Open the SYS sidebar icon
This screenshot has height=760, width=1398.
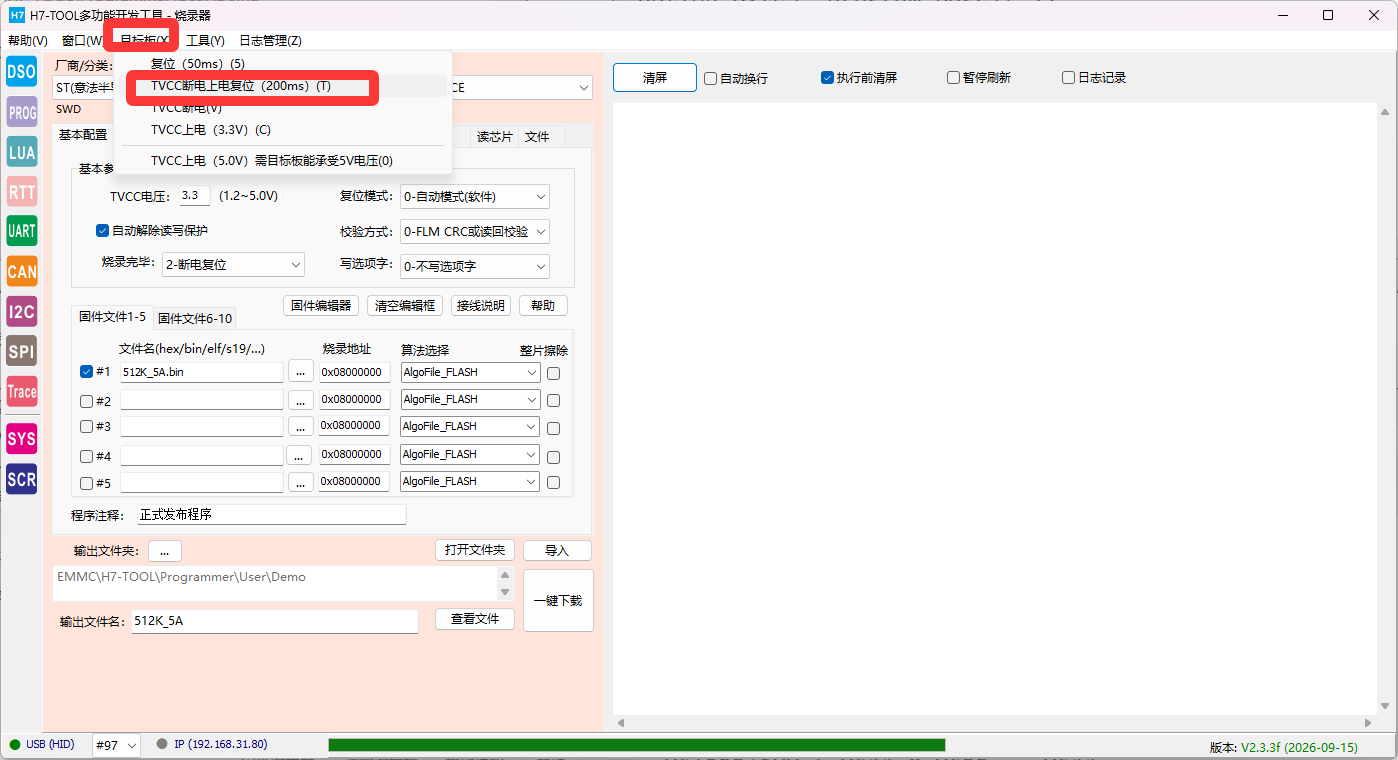pyautogui.click(x=22, y=439)
